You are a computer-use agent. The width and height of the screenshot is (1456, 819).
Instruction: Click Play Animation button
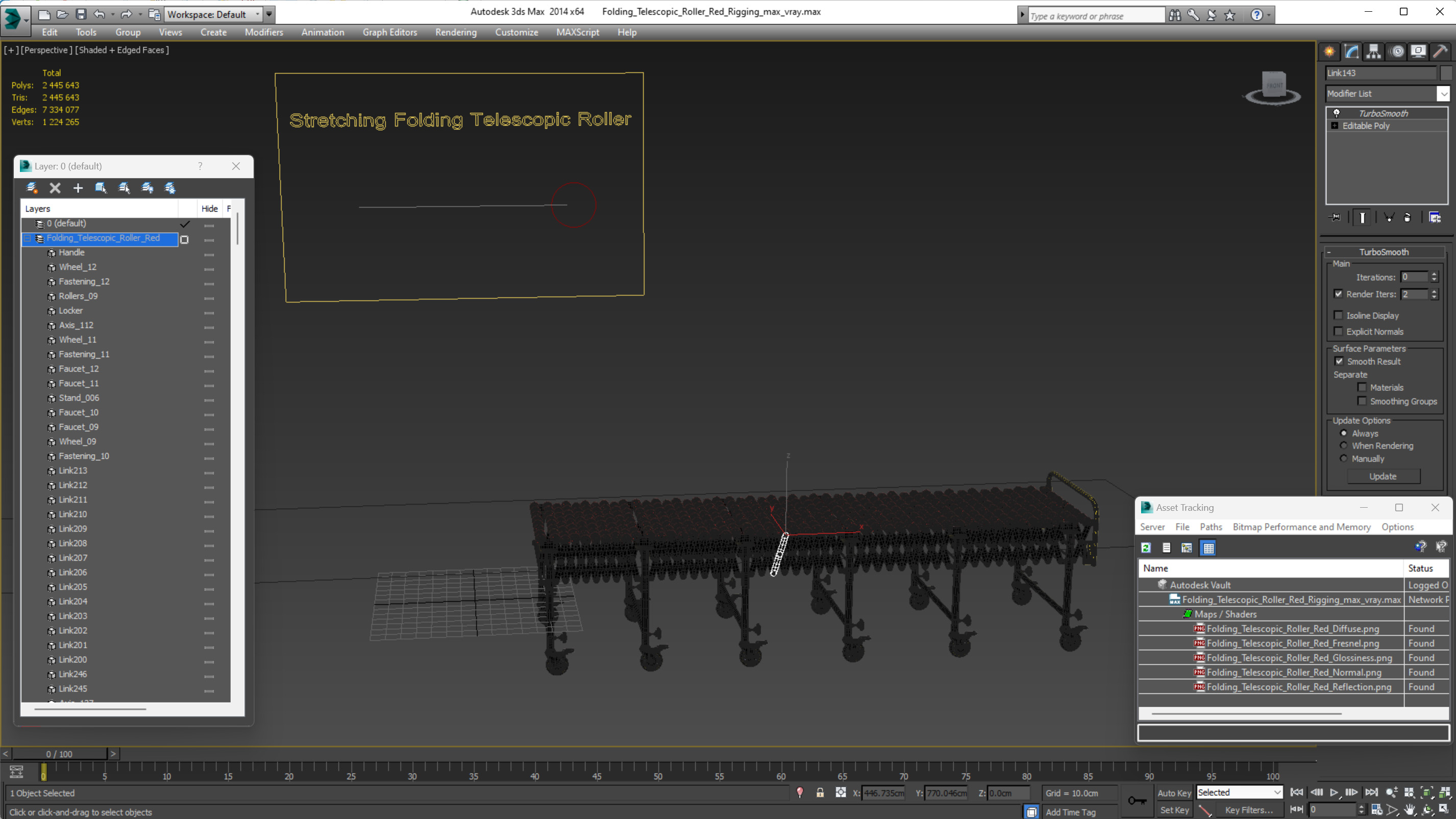1334,792
